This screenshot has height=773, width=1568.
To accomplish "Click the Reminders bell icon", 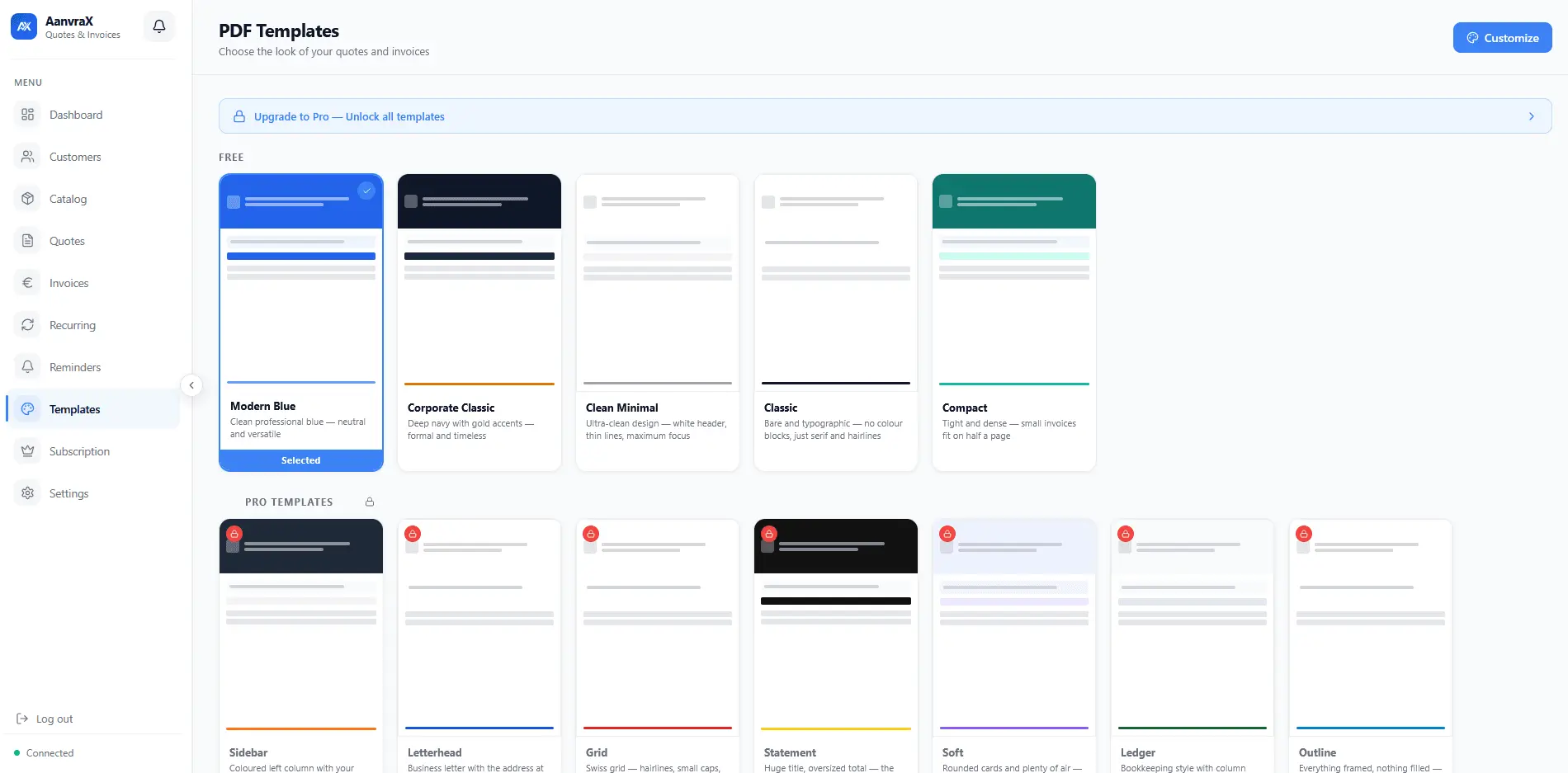I will [x=27, y=367].
